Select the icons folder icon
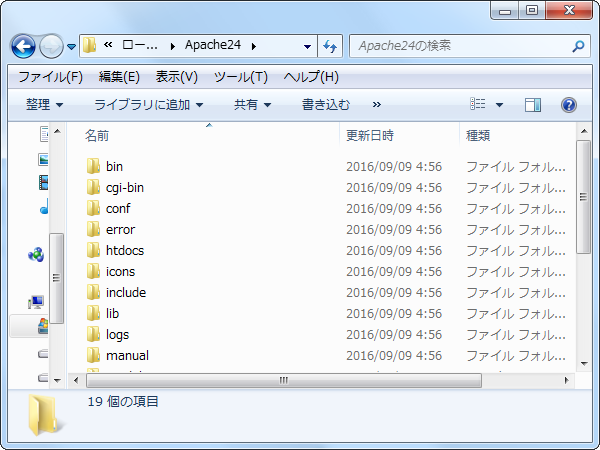Image resolution: width=600 pixels, height=450 pixels. tap(93, 272)
